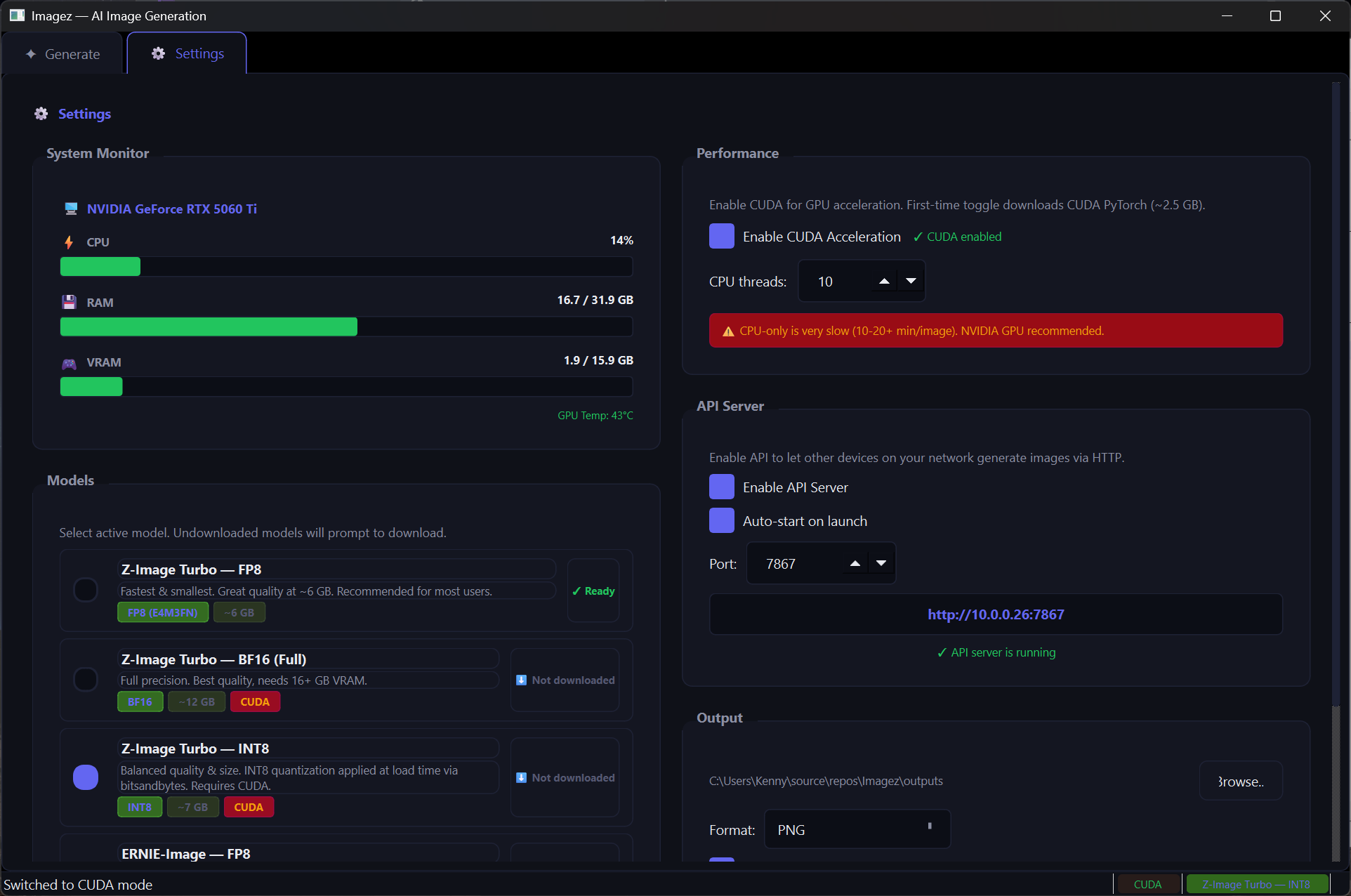Screen dimensions: 1351x896
Task: Click Z-Image Turbo — INT8 status bar badge
Action: (1256, 885)
